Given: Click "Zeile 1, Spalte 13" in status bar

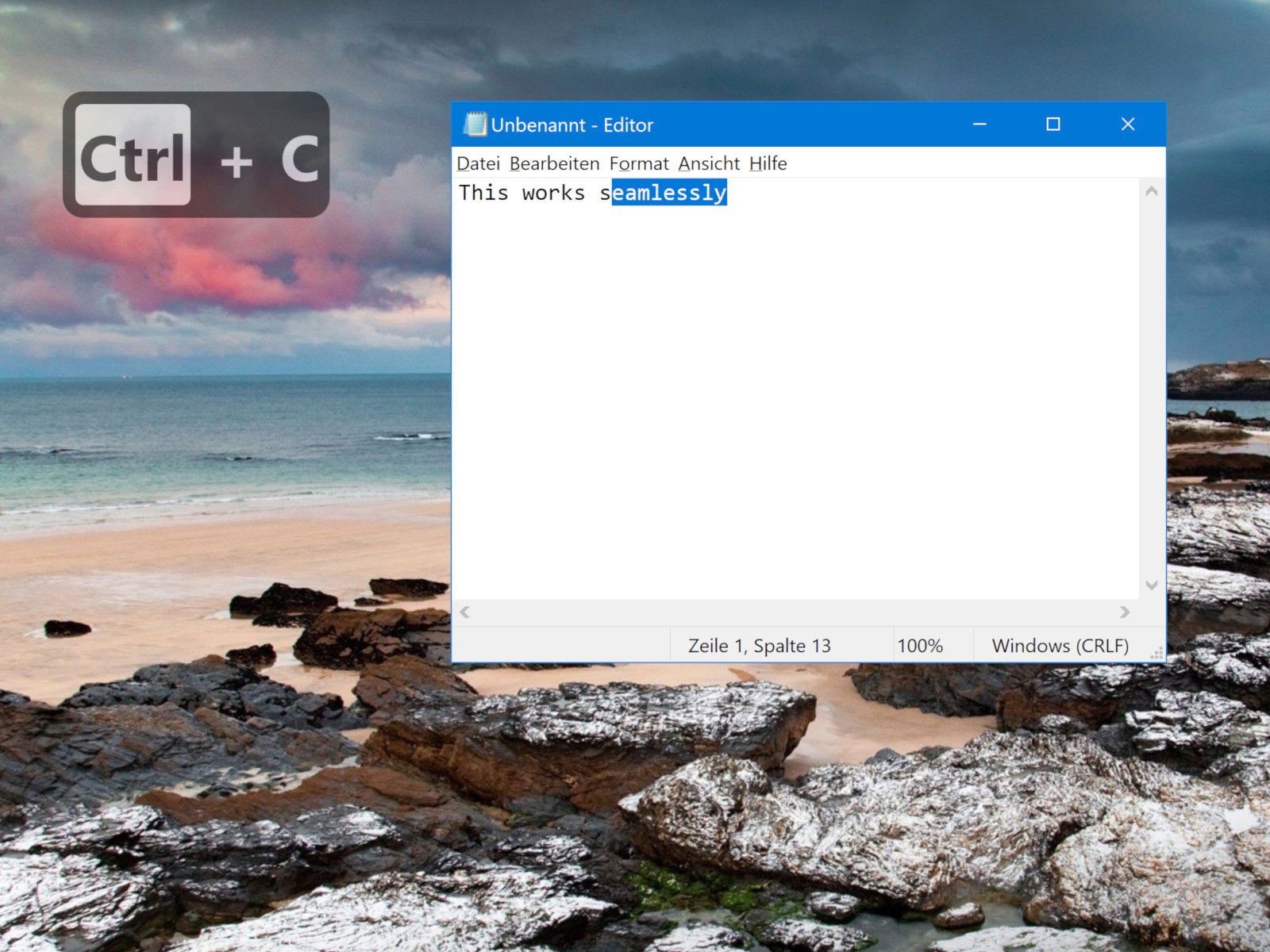Looking at the screenshot, I should (759, 646).
